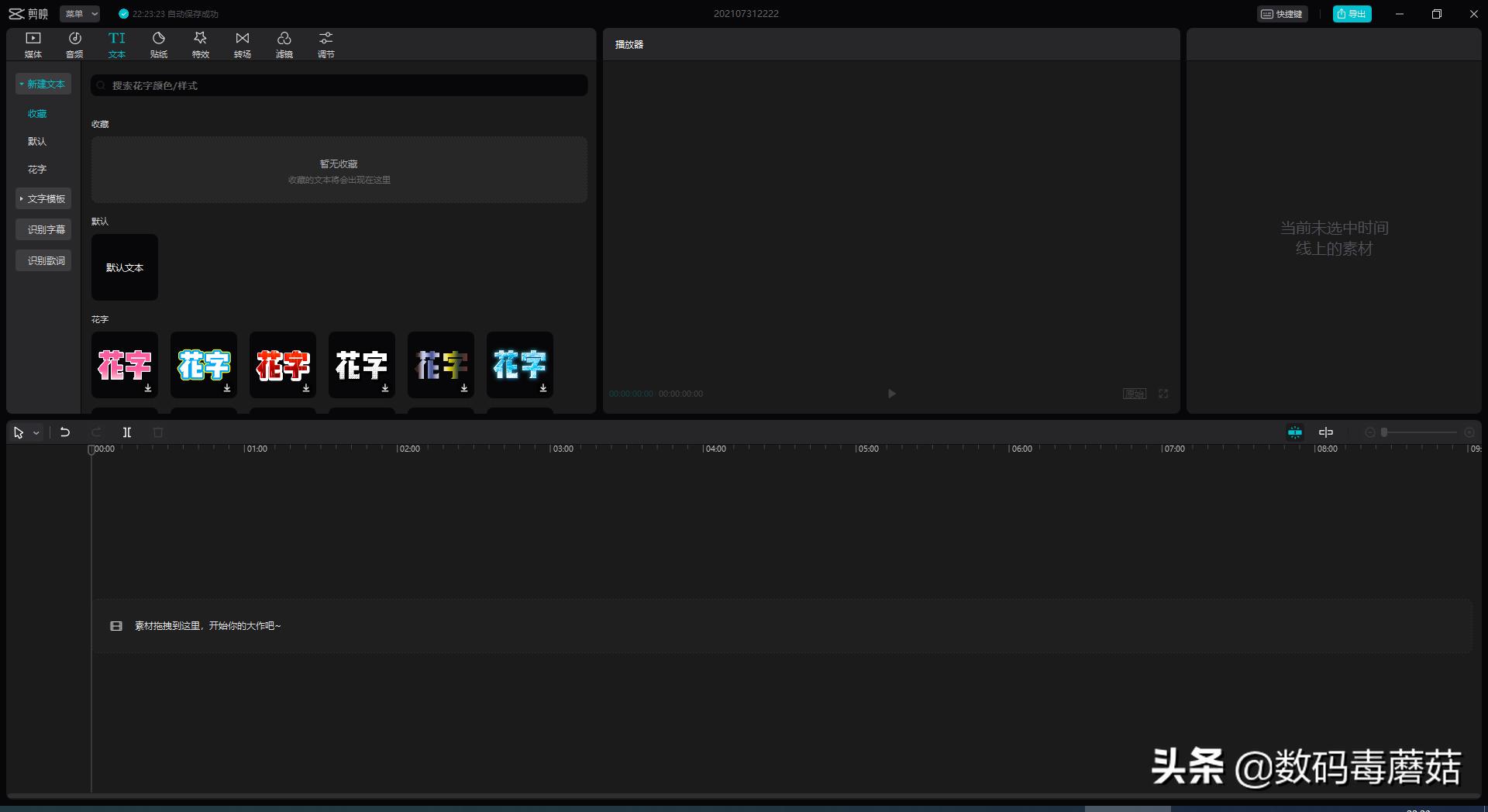Switch to the 滤镜 filters tab
1488x812 pixels.
(284, 45)
